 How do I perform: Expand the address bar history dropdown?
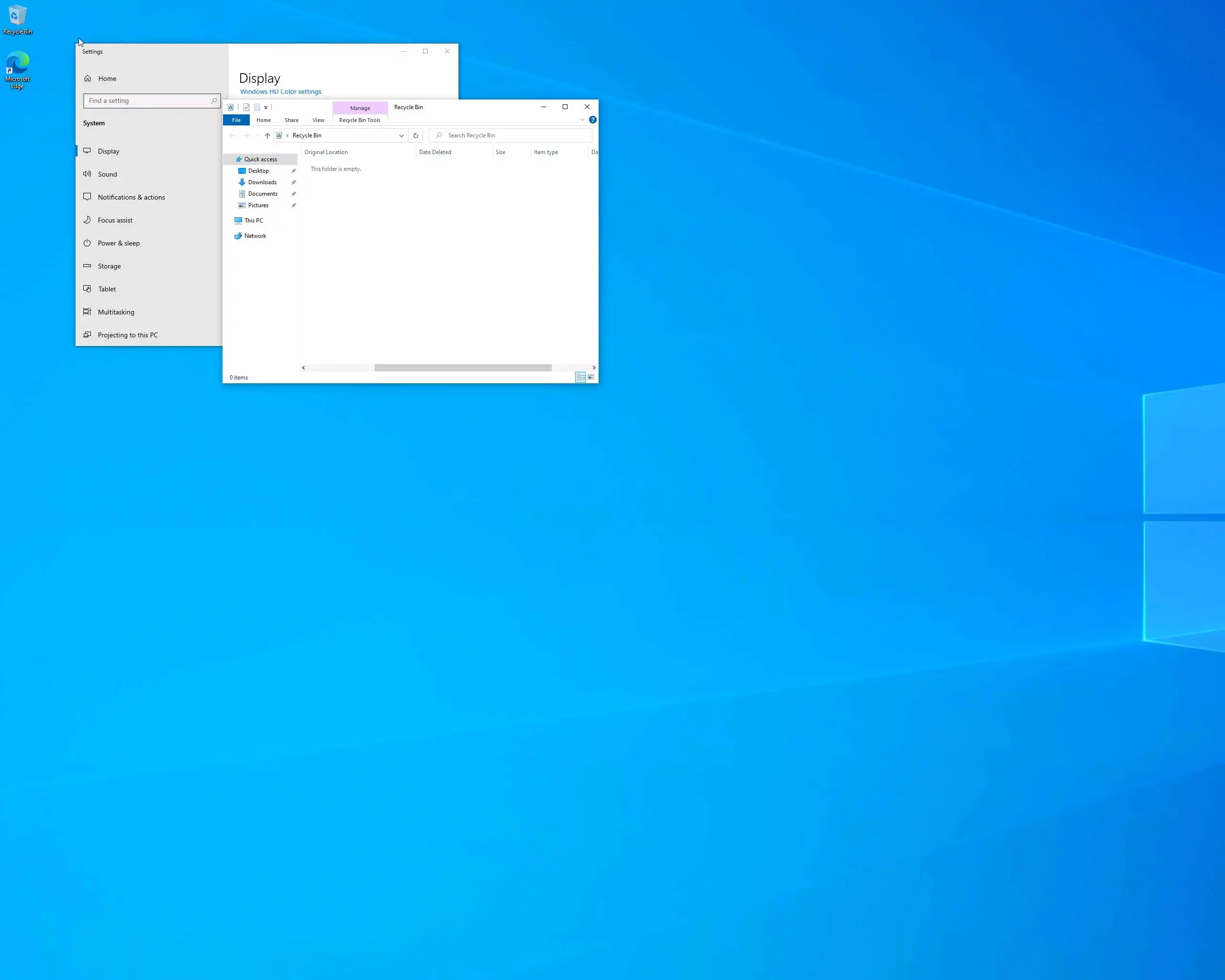[x=401, y=136]
